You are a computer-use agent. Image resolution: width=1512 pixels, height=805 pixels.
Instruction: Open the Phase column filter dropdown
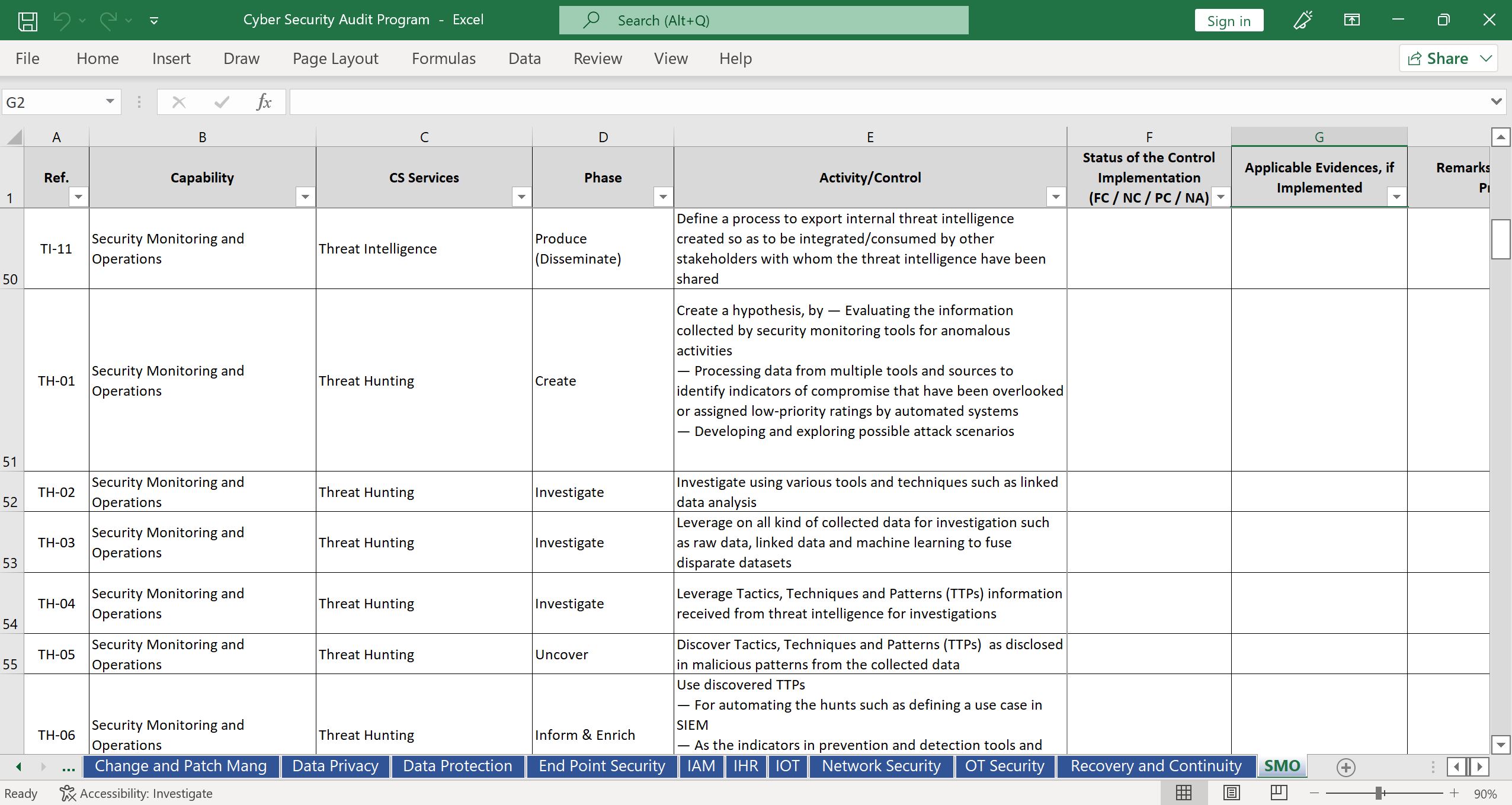pyautogui.click(x=663, y=197)
